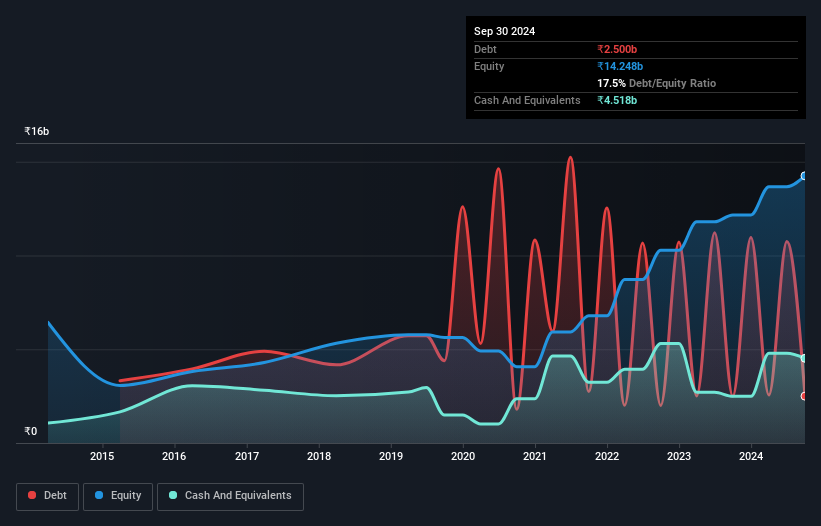Toggle Cash And Equivalents legend button
The image size is (821, 526).
pos(230,496)
